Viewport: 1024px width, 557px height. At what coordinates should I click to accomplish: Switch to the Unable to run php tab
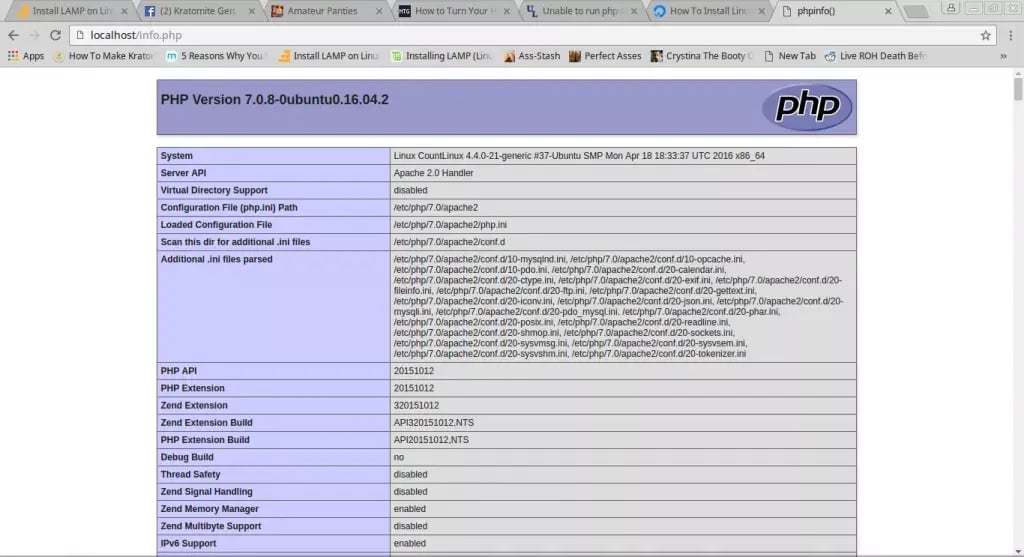(580, 12)
